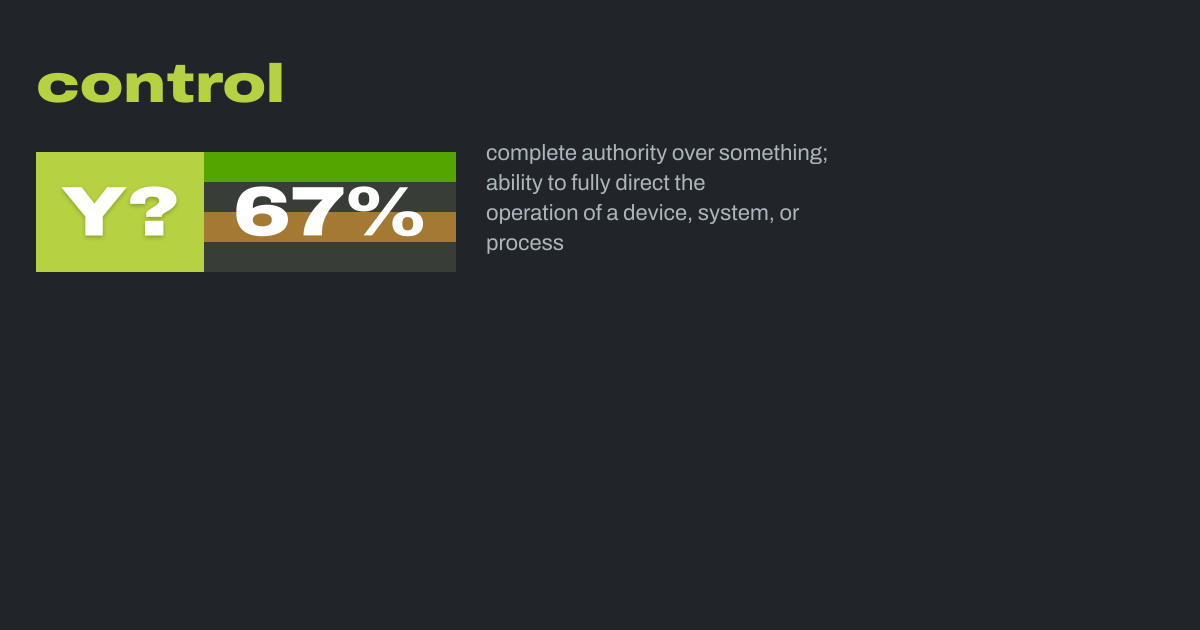Click the digit "6" in the percentage
The height and width of the screenshot is (630, 1200).
(263, 212)
